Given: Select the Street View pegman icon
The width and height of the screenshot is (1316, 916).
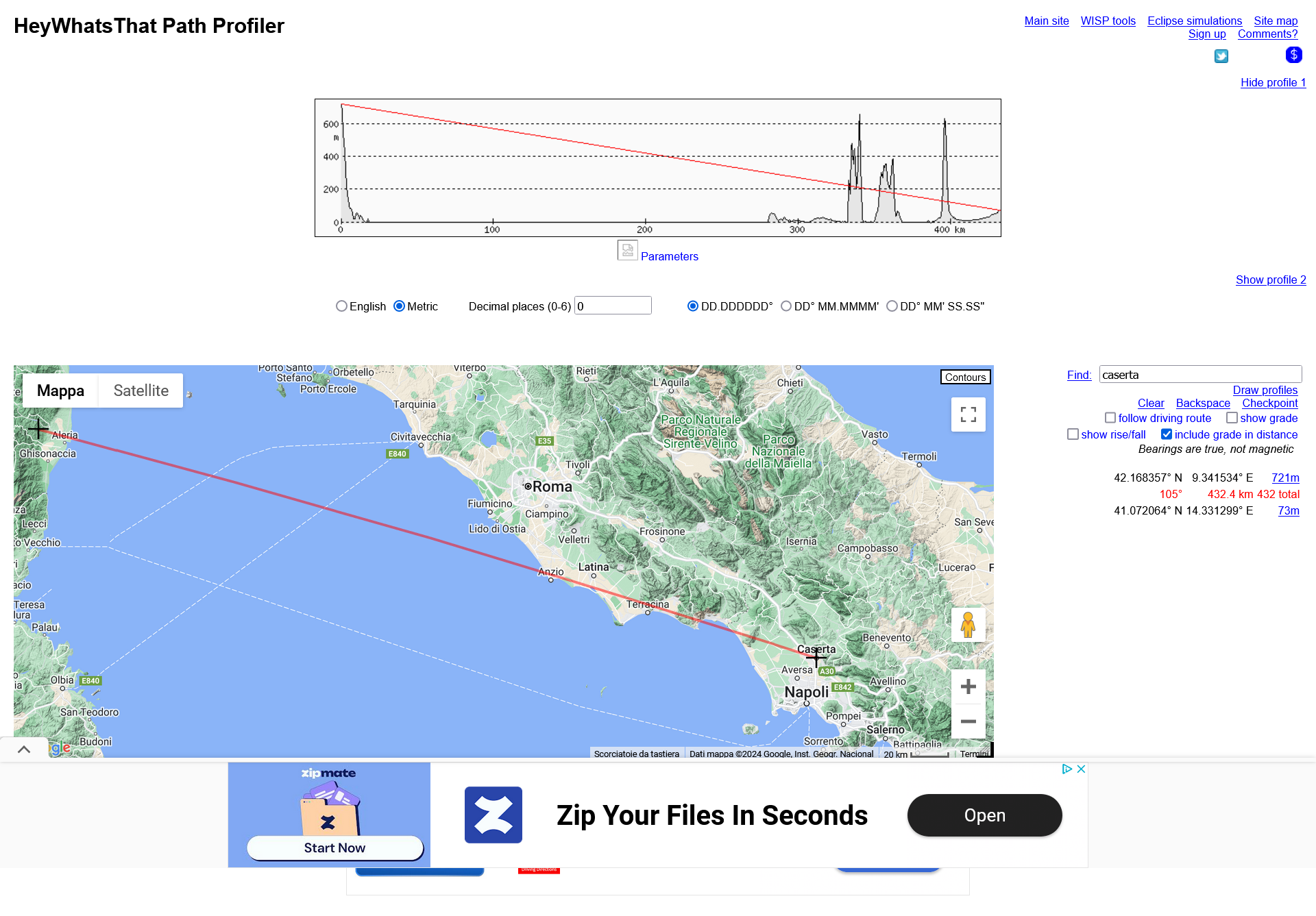Looking at the screenshot, I should coord(968,625).
